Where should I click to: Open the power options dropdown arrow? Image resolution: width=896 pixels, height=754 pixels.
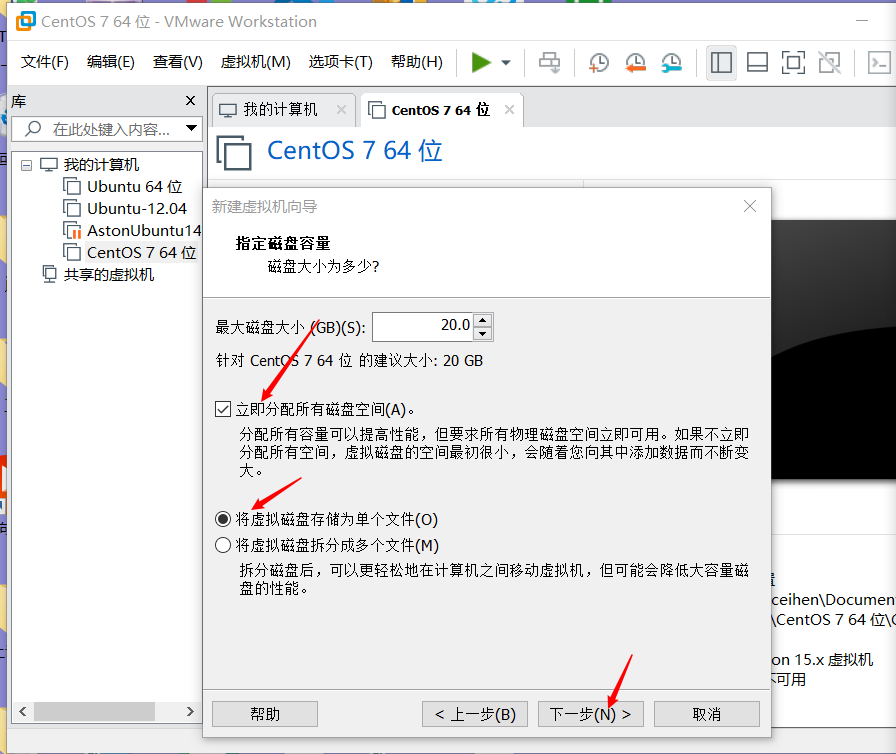point(506,63)
